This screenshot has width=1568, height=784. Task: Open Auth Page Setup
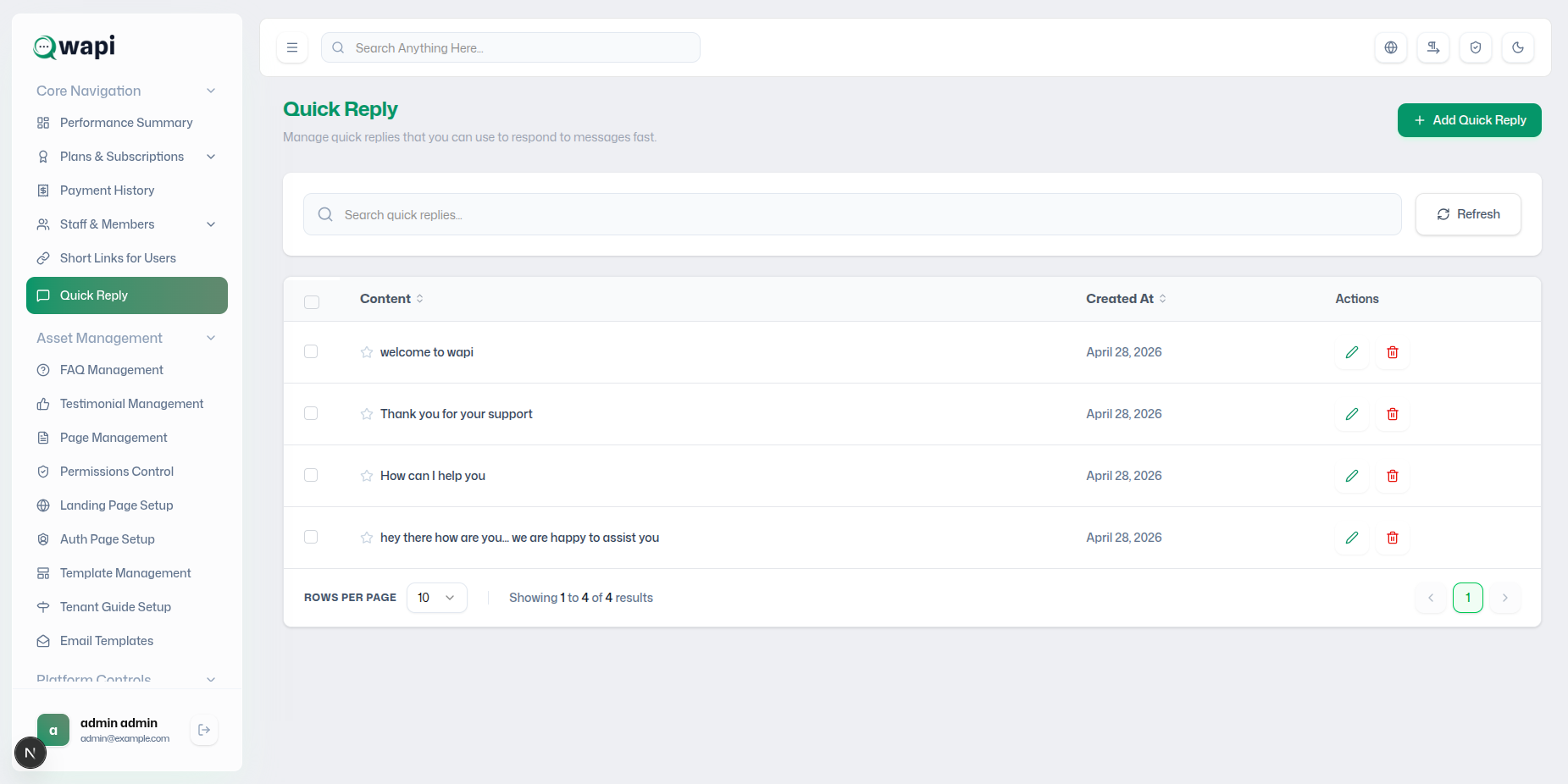point(127,539)
